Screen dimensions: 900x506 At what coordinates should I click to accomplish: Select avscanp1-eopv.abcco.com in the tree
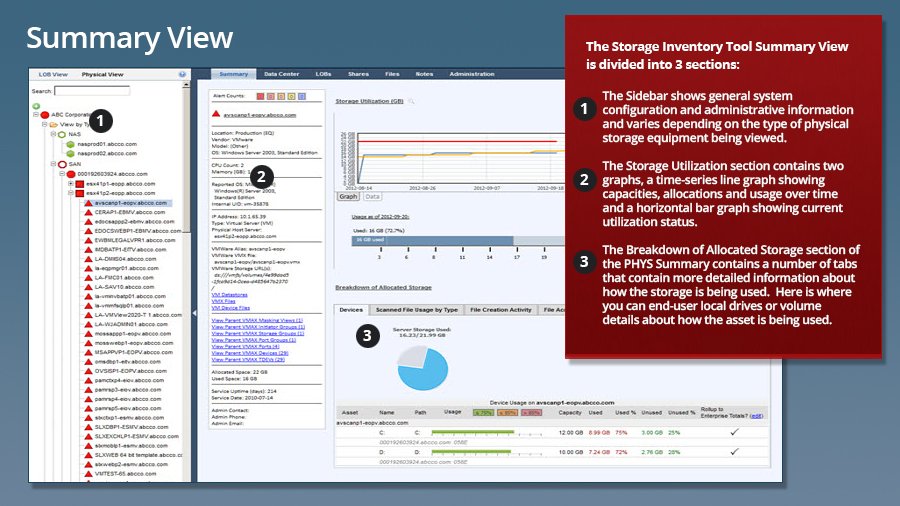pos(131,203)
